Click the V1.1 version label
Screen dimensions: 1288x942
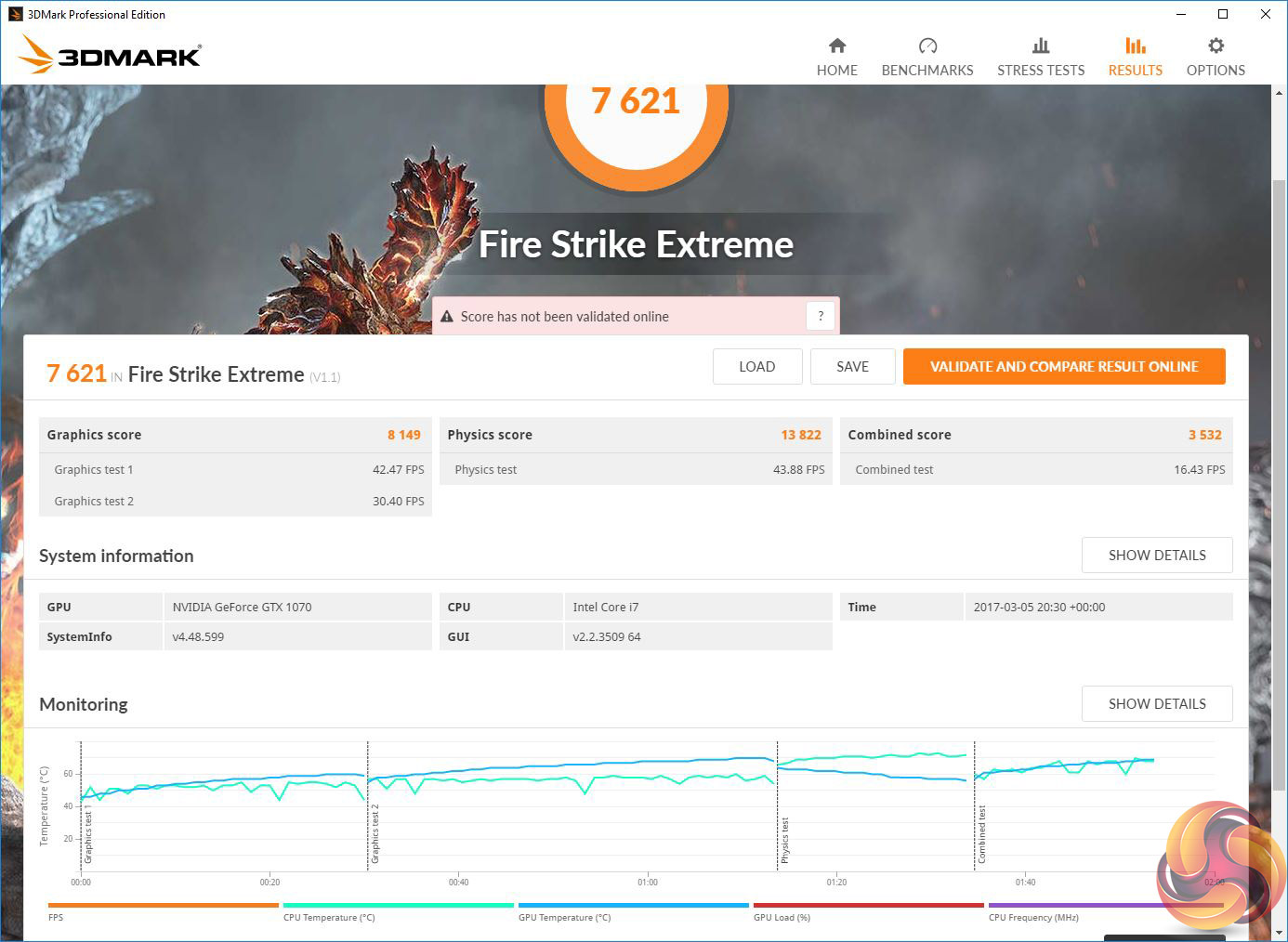tap(325, 377)
